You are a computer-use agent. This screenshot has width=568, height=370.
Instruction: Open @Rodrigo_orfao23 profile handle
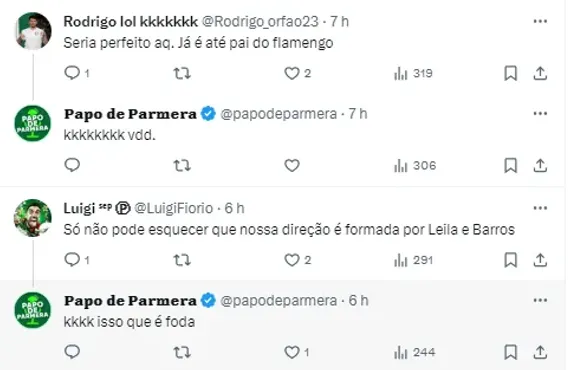[x=260, y=21]
